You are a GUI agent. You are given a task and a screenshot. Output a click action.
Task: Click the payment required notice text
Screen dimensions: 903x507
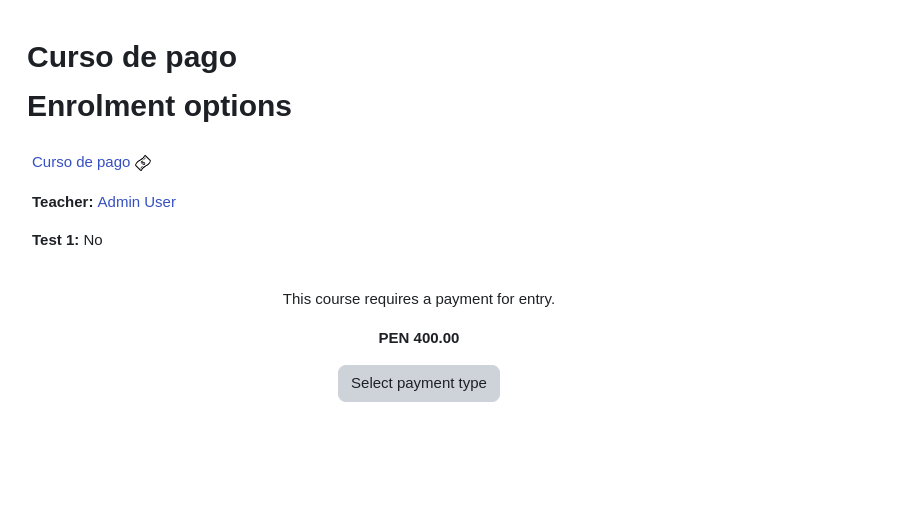point(418,299)
